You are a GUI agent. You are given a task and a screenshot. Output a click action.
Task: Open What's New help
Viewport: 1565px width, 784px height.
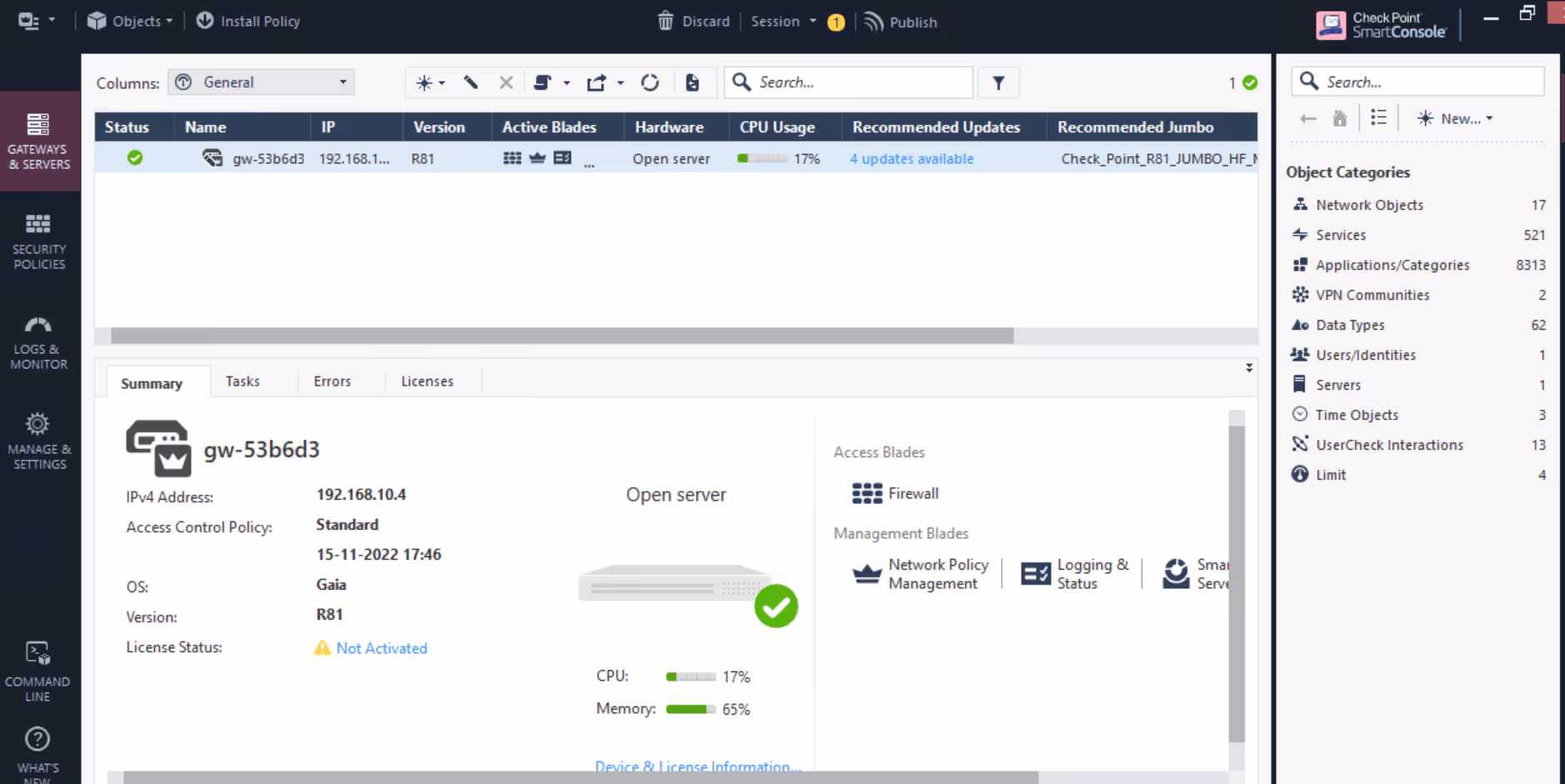coord(37,754)
